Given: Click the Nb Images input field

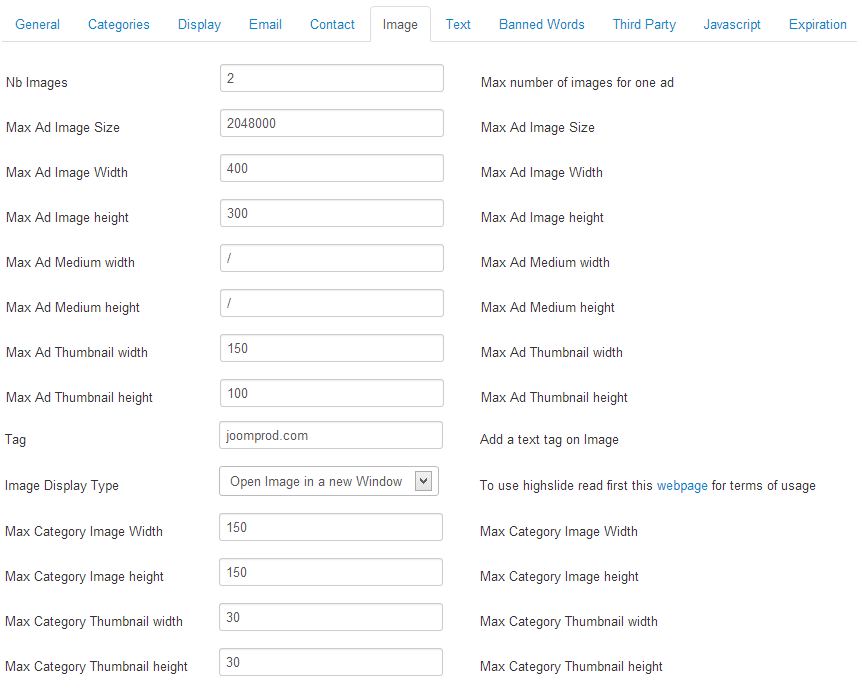Looking at the screenshot, I should pyautogui.click(x=331, y=78).
